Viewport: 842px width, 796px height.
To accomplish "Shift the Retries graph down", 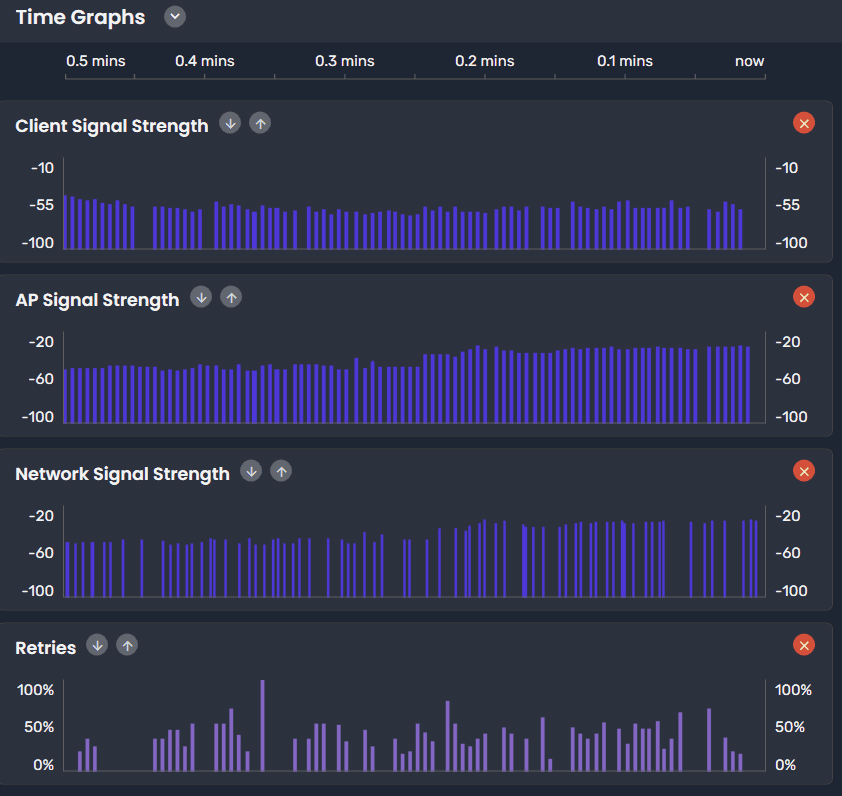I will click(x=97, y=645).
